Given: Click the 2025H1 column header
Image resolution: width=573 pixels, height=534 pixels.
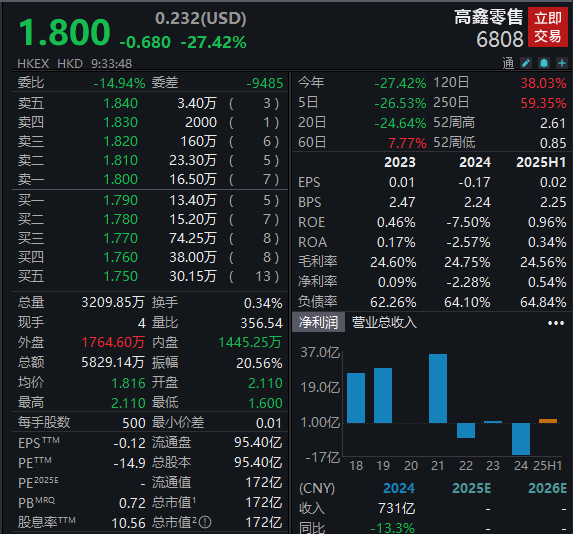Looking at the screenshot, I should click(541, 162).
